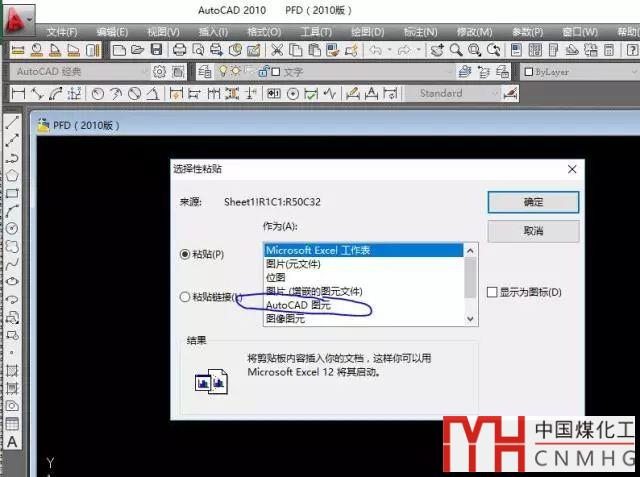Click the Plot printer icon
The width and height of the screenshot is (640, 477).
(180, 50)
